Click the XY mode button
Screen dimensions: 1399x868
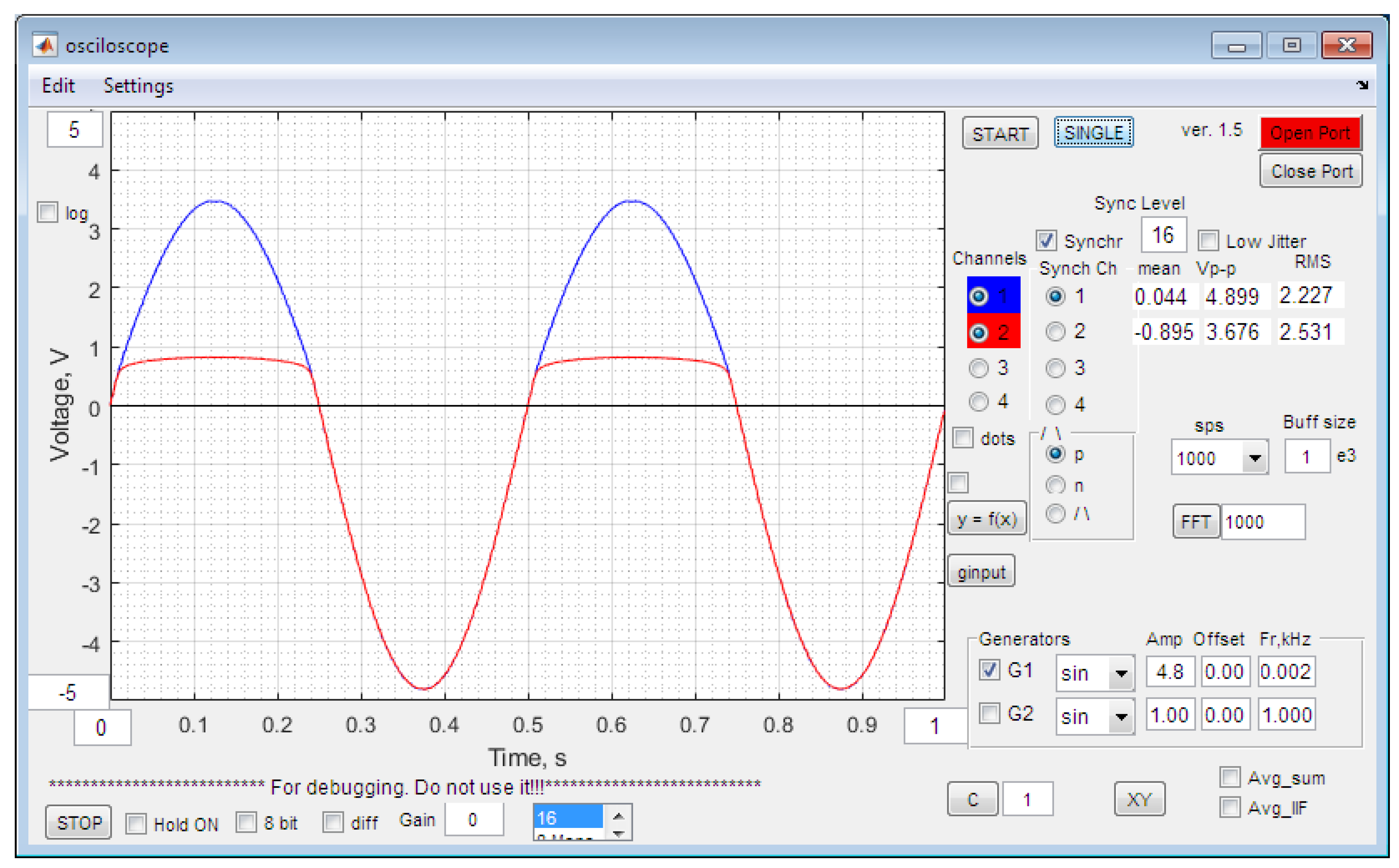(1139, 798)
